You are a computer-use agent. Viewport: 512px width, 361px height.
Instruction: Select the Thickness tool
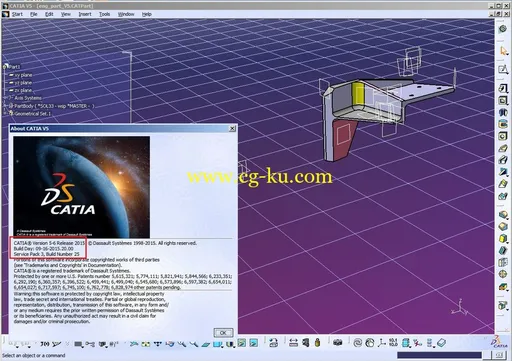(x=503, y=263)
